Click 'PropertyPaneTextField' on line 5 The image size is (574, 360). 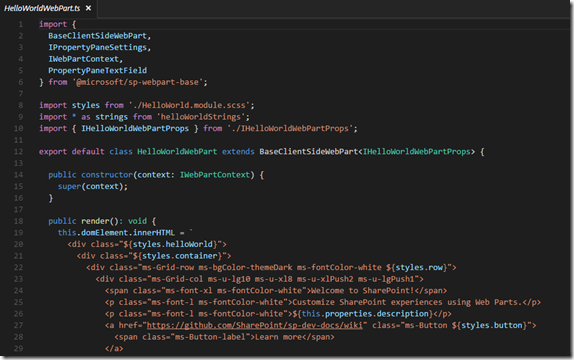click(97, 70)
